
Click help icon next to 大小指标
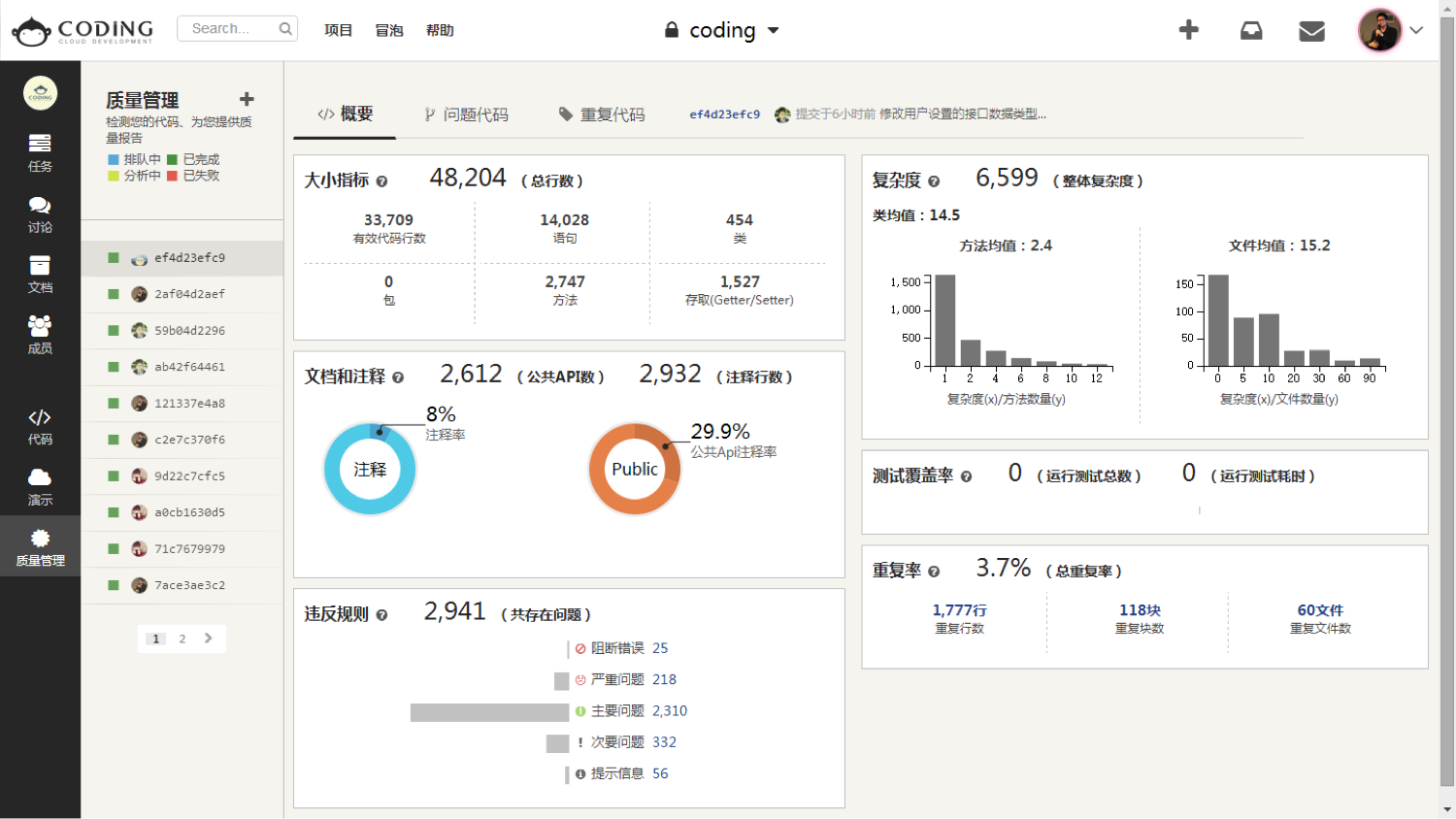pos(381,181)
